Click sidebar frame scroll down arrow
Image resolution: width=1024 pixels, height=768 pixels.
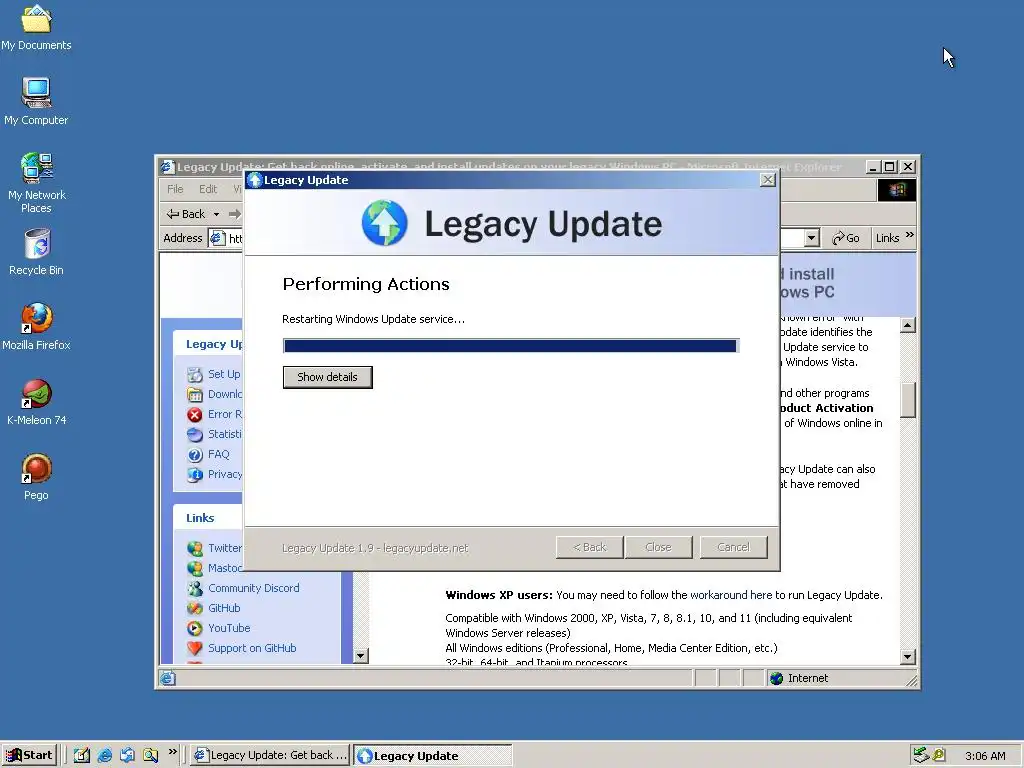(360, 656)
